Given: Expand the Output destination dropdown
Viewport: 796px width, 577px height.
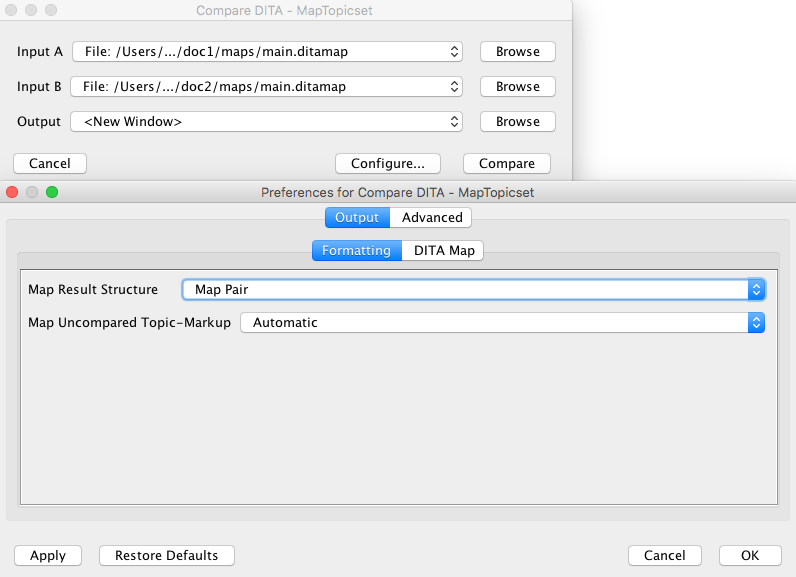Looking at the screenshot, I should click(x=266, y=122).
